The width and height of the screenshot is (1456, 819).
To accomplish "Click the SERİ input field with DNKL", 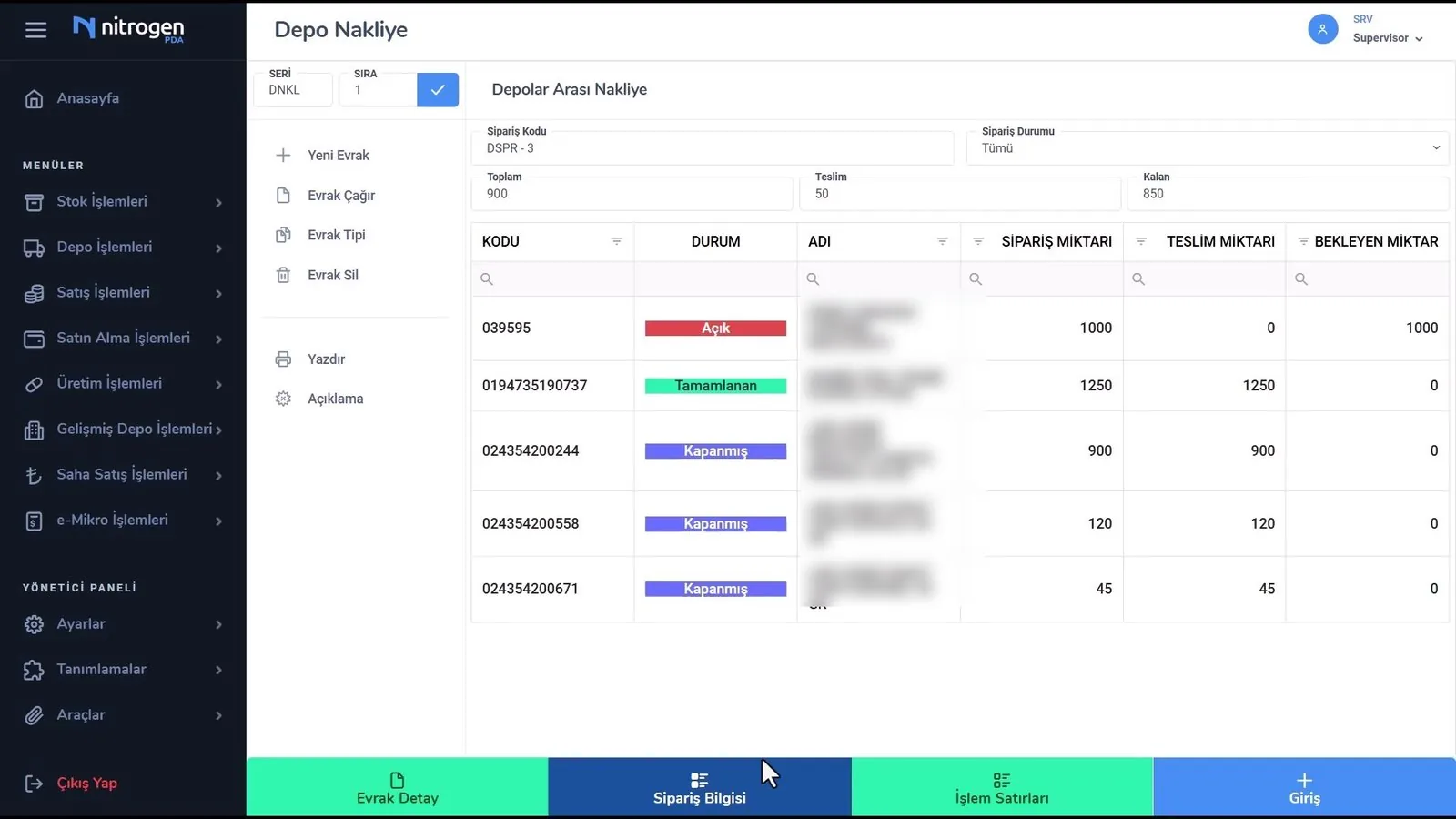I will pyautogui.click(x=293, y=89).
